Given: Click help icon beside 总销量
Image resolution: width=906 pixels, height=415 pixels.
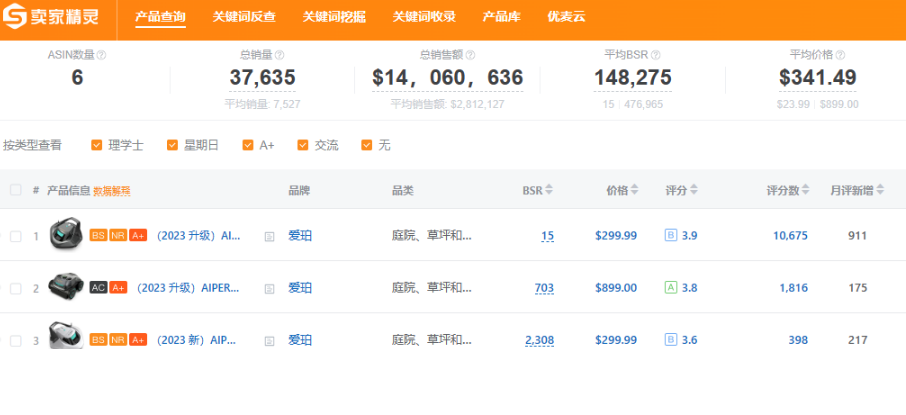Looking at the screenshot, I should 279,55.
